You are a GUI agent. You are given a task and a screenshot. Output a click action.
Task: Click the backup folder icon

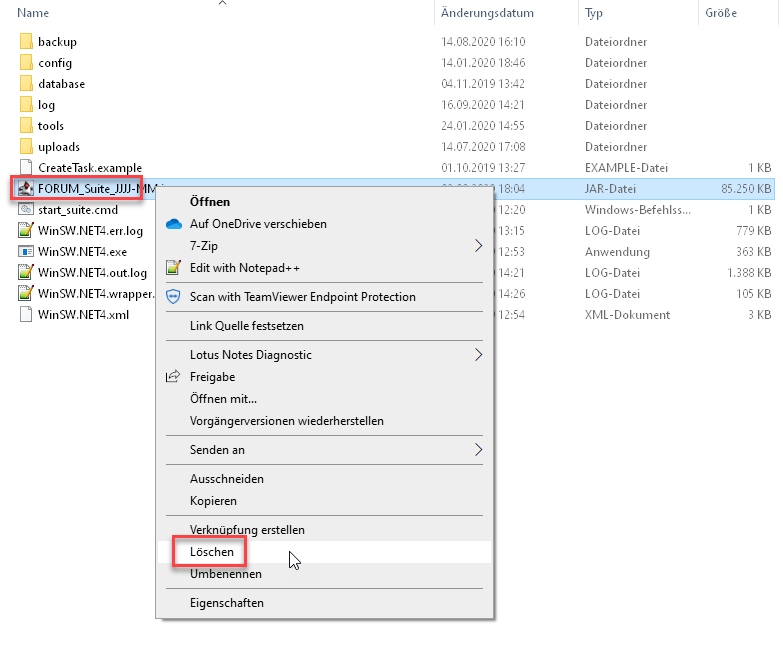[x=26, y=42]
